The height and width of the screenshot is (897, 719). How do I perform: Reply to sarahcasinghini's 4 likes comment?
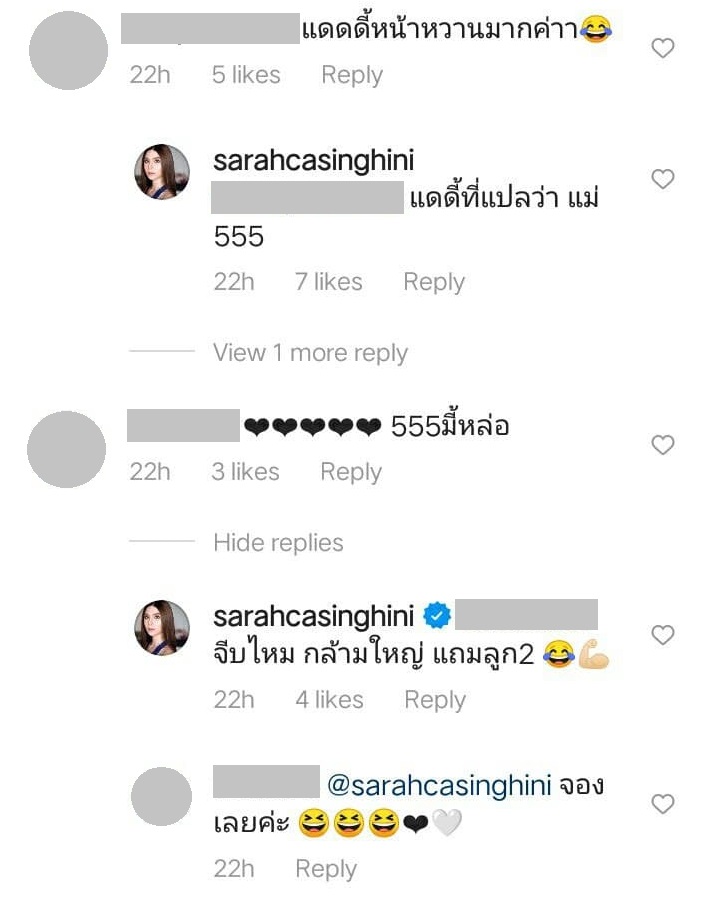click(x=435, y=700)
